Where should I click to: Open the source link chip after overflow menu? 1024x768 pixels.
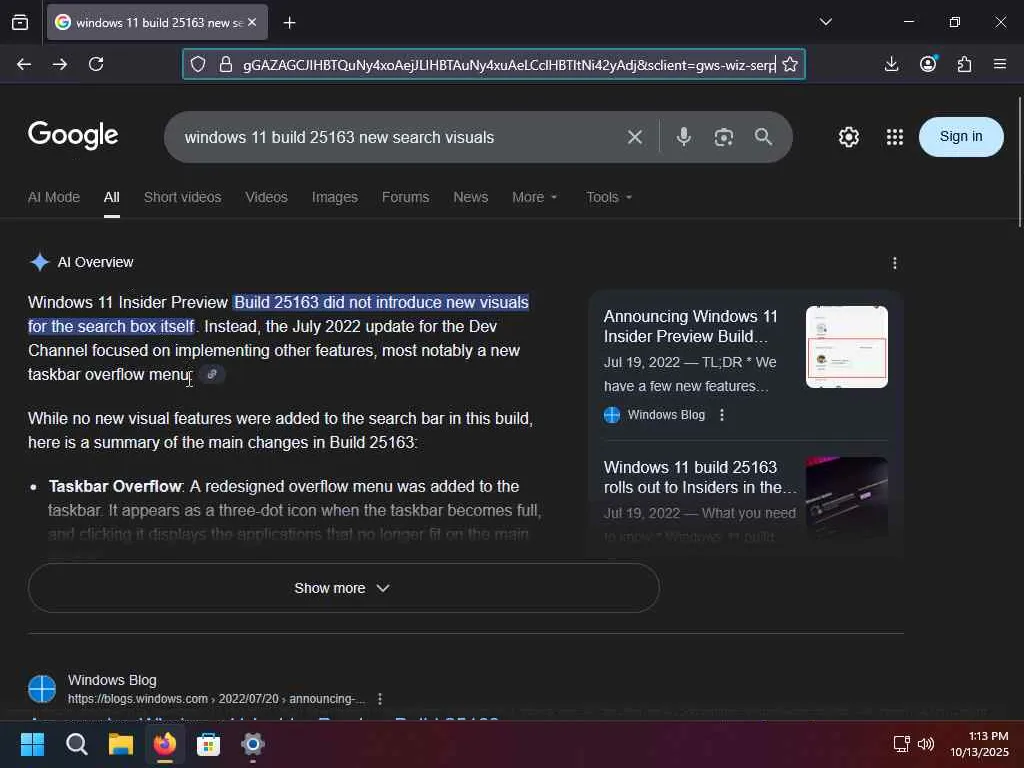point(212,374)
